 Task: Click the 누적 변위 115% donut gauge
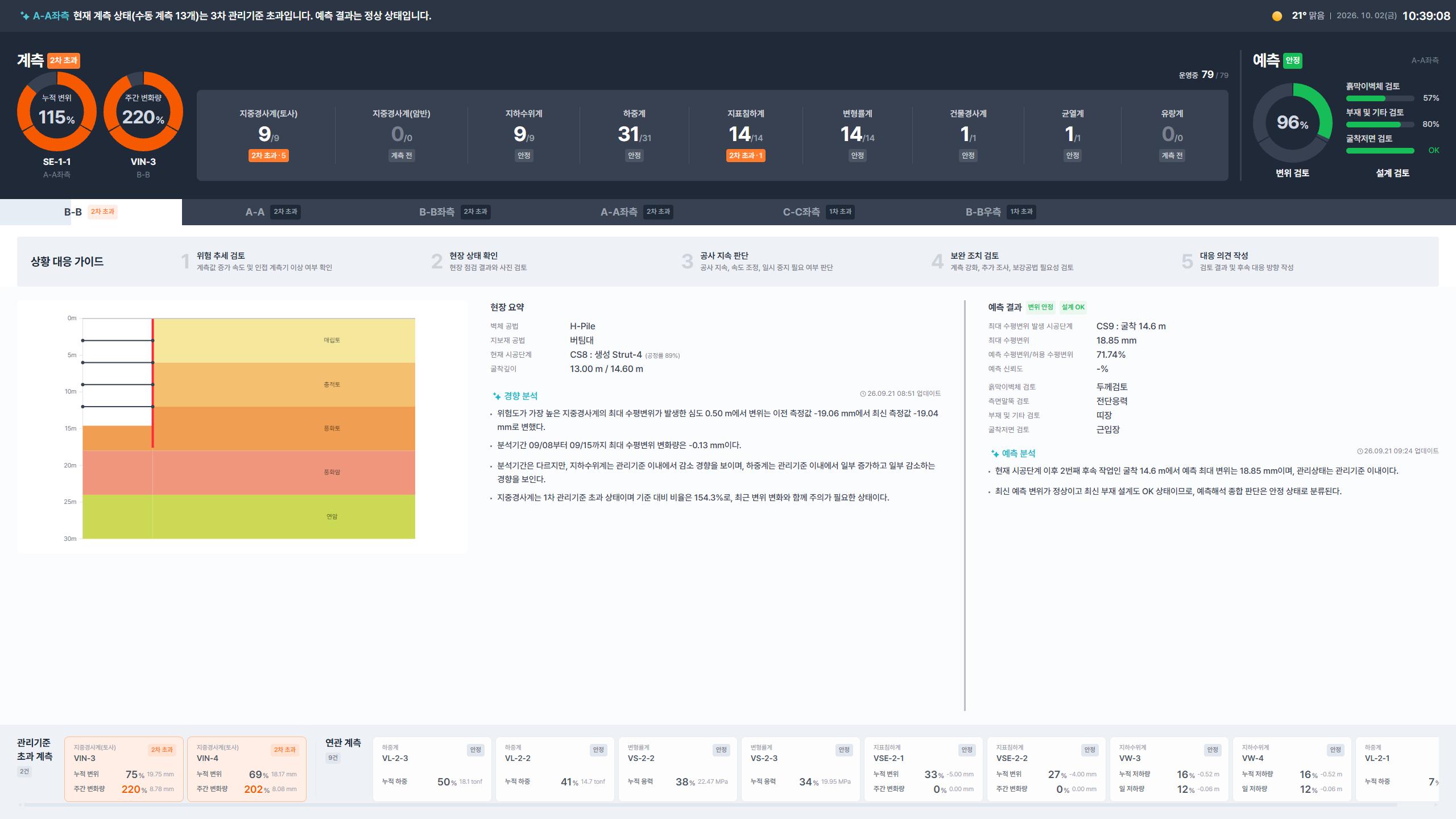click(57, 111)
